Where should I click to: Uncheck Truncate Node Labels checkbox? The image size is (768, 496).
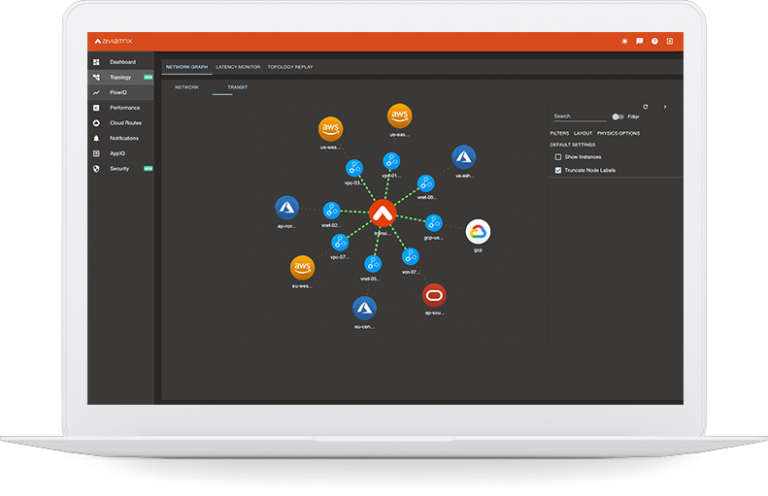click(558, 170)
